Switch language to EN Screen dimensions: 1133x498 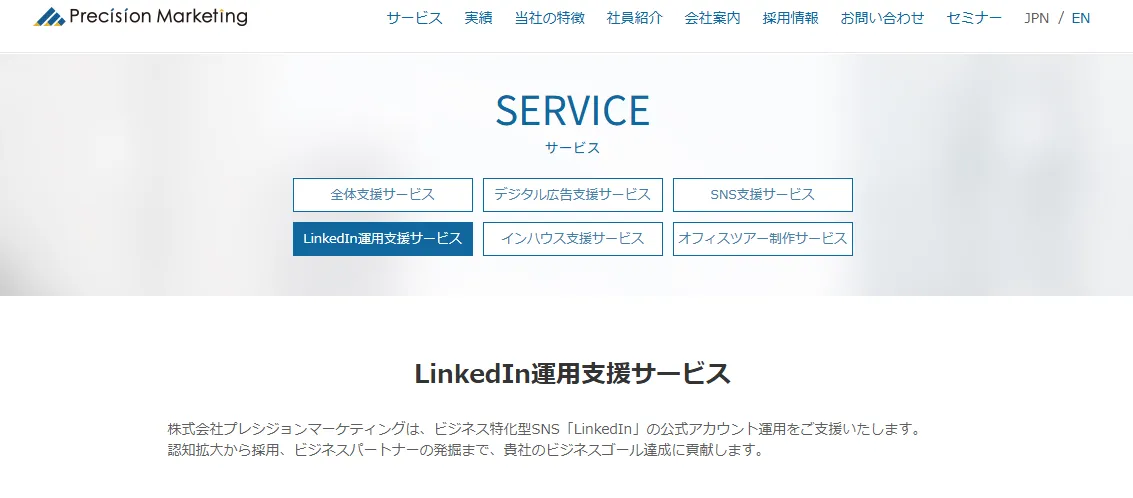(x=1080, y=18)
